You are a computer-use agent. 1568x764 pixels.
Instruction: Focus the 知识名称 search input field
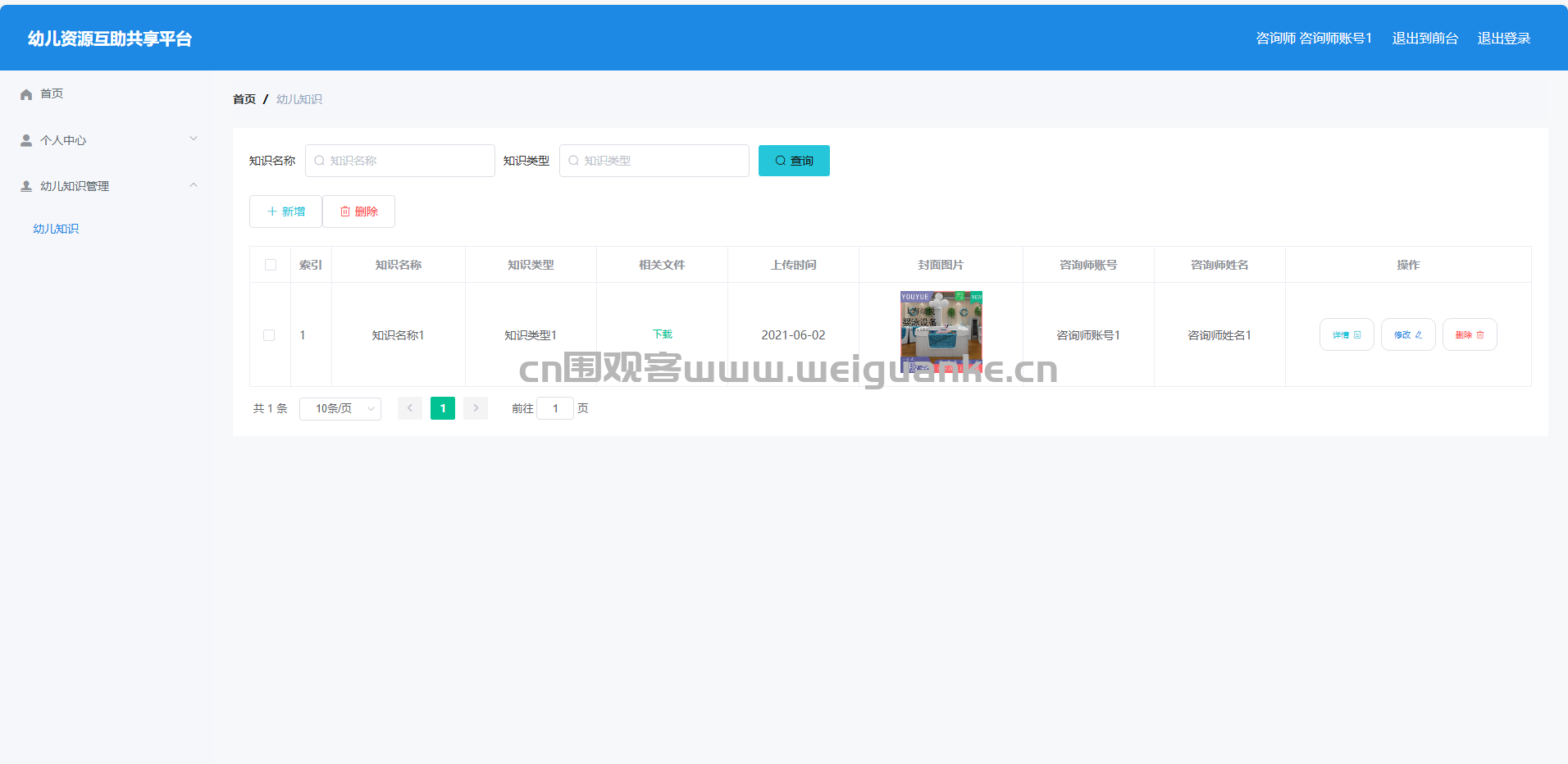point(400,161)
